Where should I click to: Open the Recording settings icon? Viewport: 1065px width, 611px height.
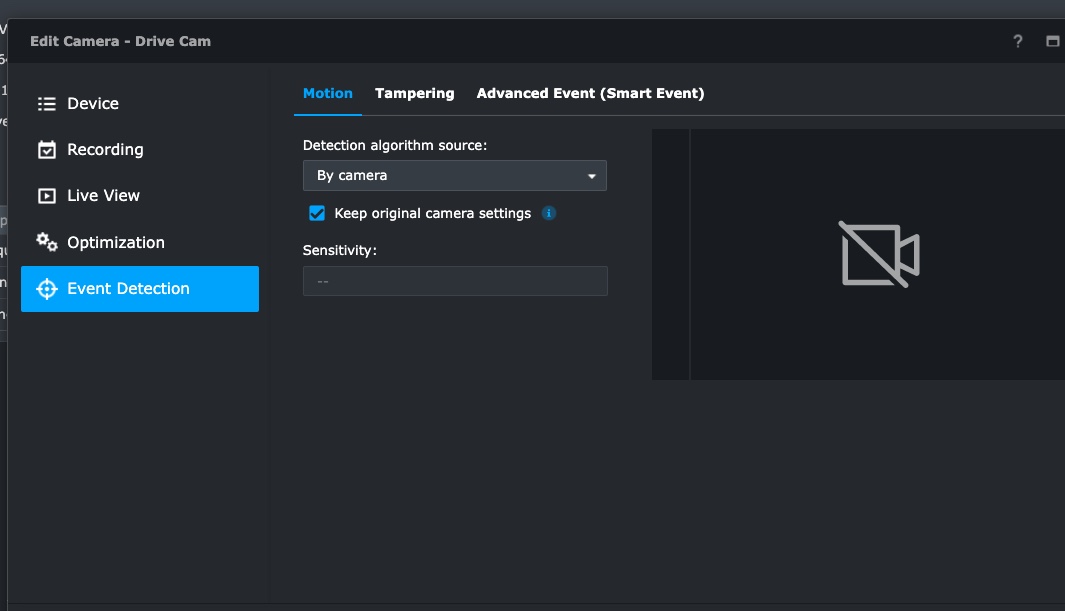46,149
